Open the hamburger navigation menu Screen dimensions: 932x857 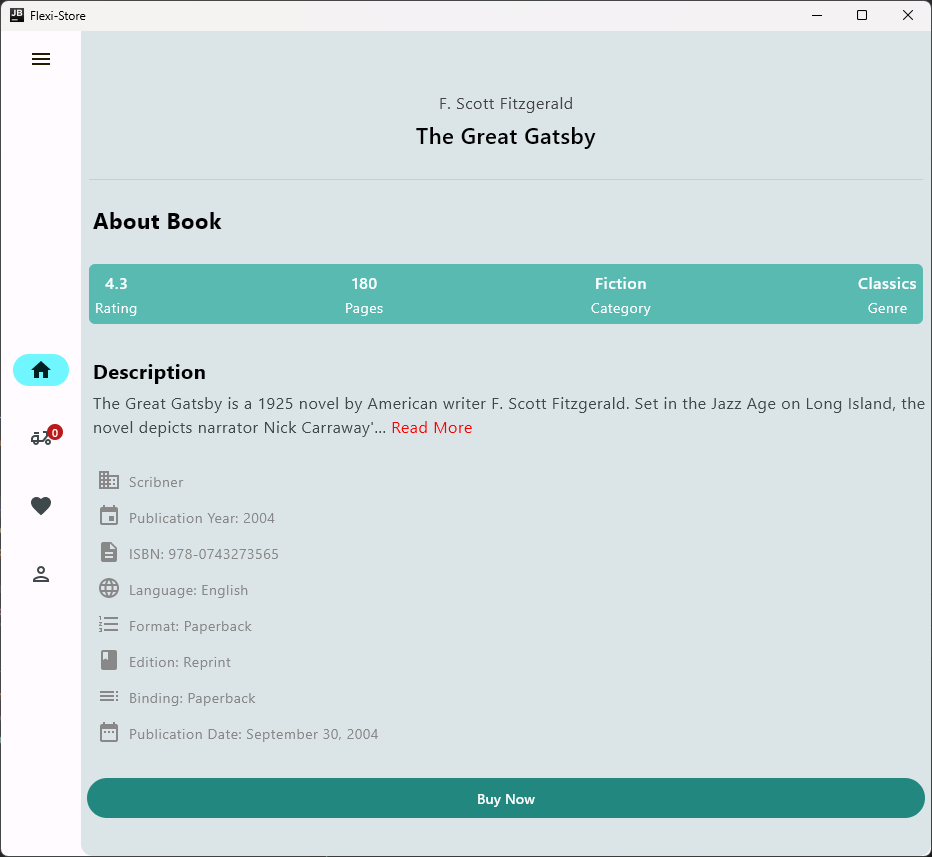[41, 59]
